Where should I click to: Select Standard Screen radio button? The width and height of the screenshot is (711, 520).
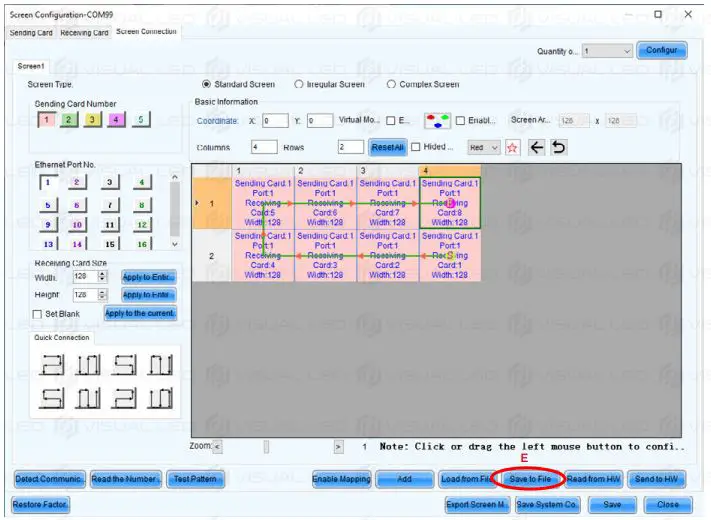pyautogui.click(x=206, y=84)
